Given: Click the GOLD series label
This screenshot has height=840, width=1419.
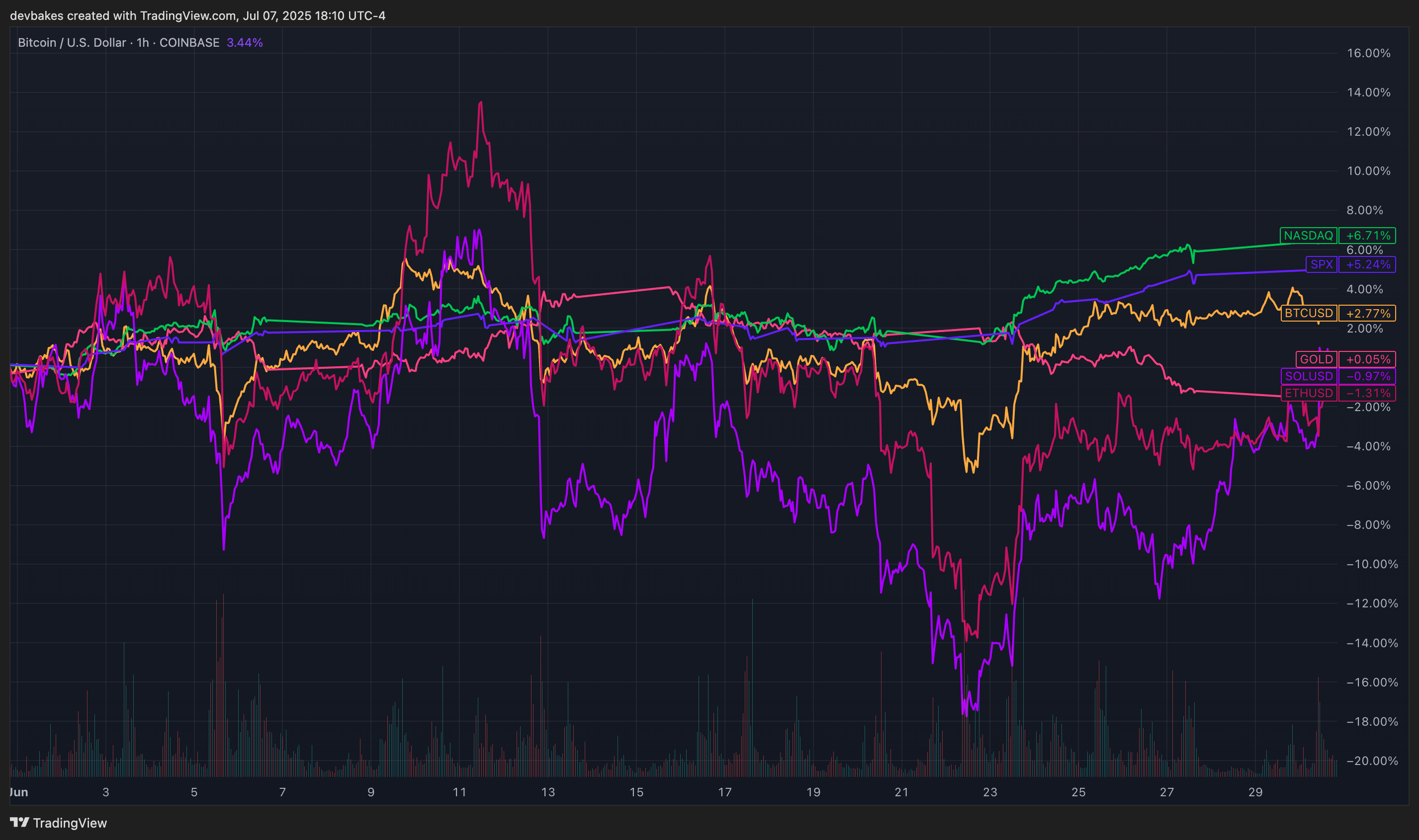Looking at the screenshot, I should [1316, 359].
